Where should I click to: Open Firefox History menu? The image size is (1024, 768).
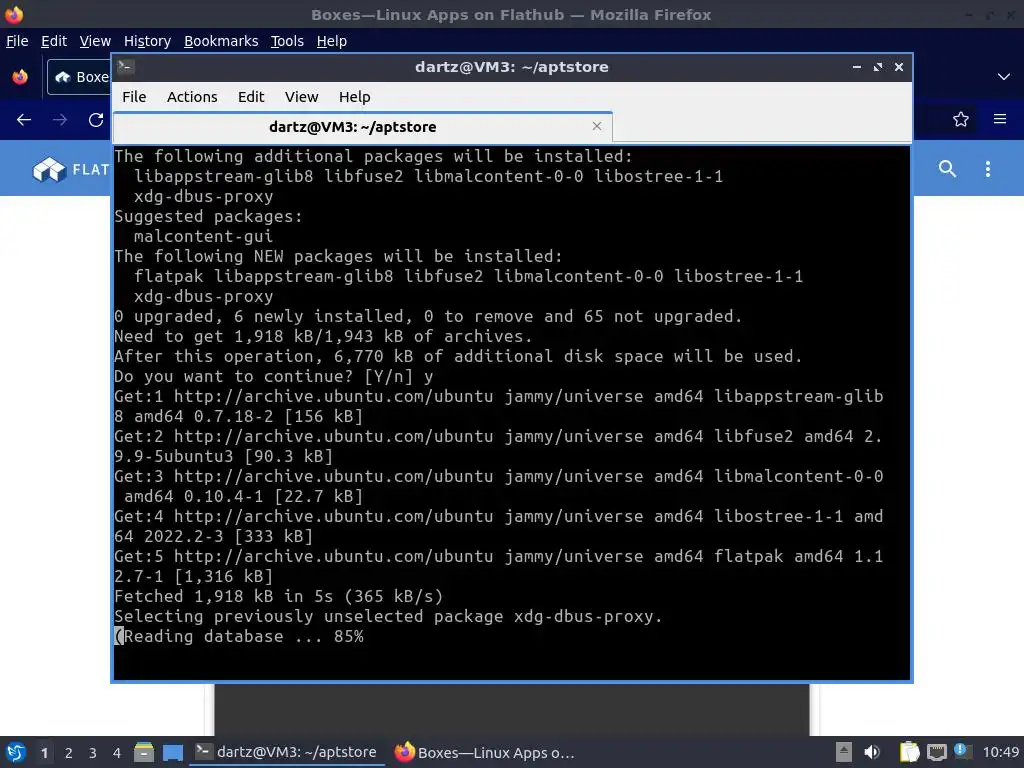click(x=147, y=41)
